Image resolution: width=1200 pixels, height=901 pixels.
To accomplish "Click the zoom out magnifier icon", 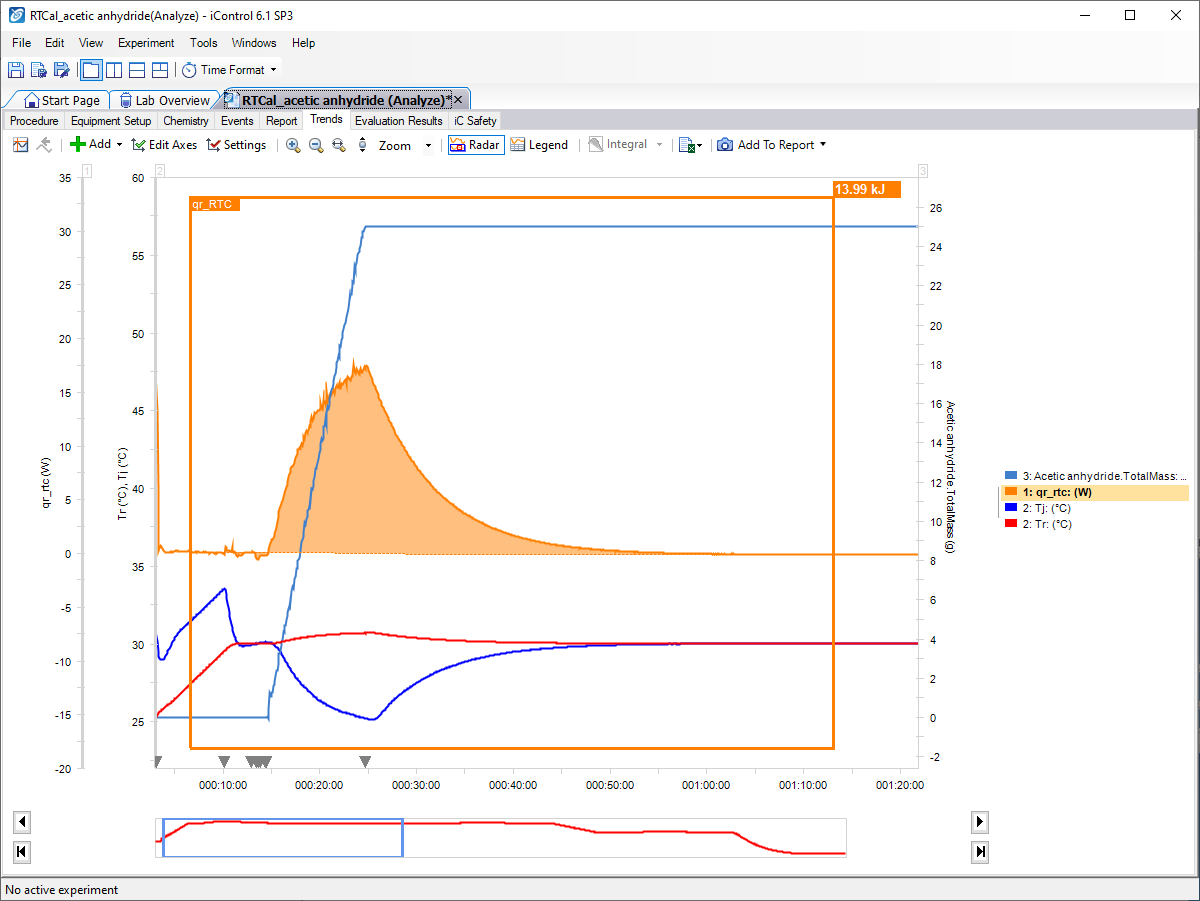I will (x=316, y=145).
